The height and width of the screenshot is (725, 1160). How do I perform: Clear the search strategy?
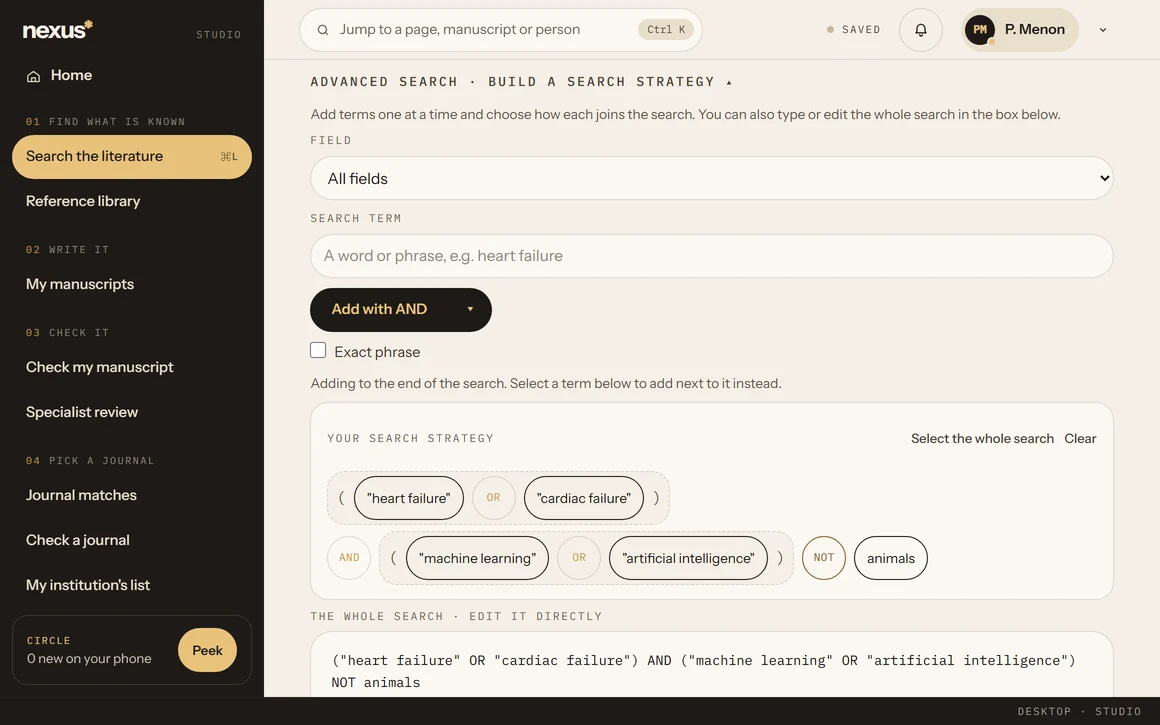coord(1080,439)
